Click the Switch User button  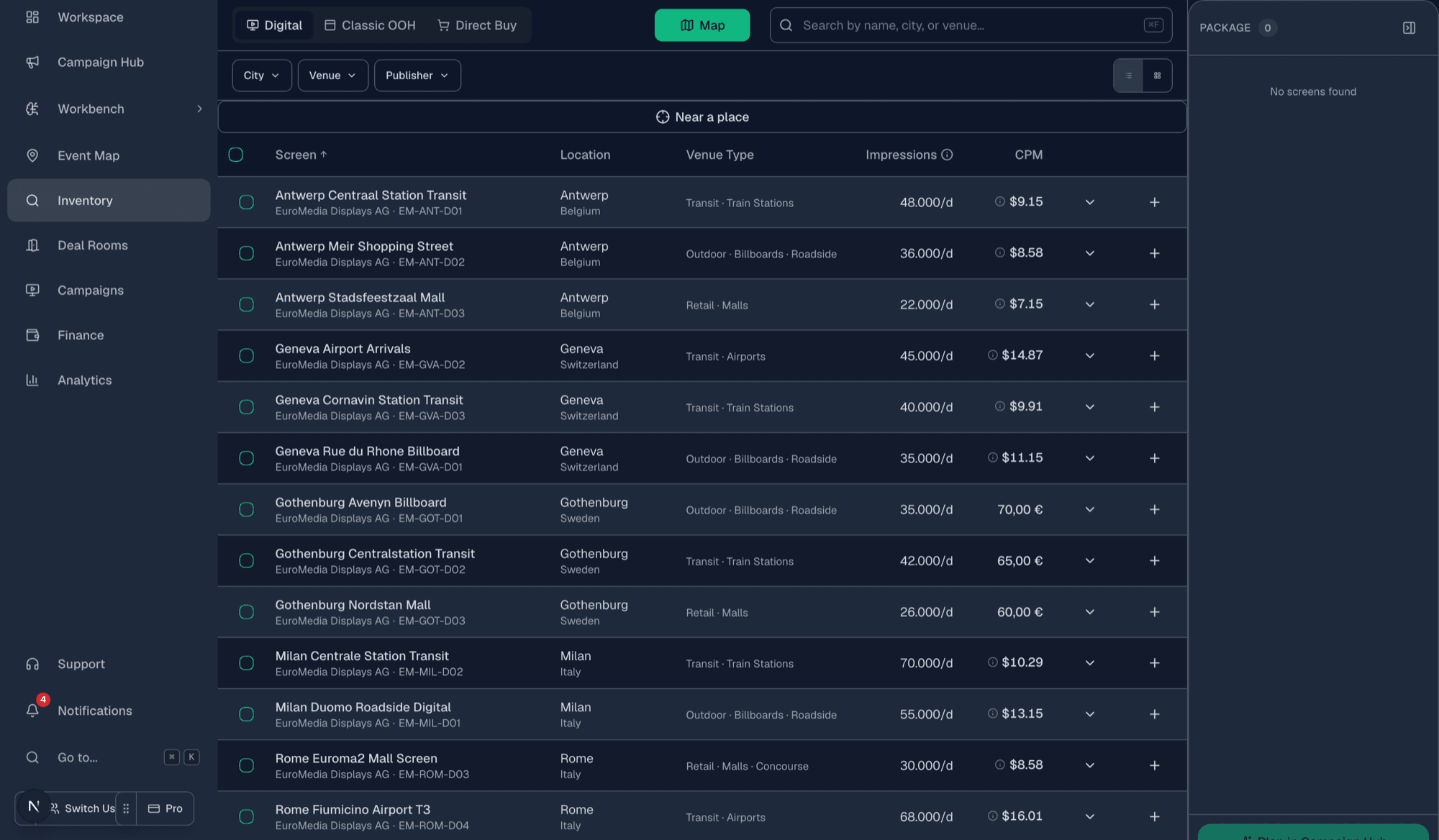(83, 808)
